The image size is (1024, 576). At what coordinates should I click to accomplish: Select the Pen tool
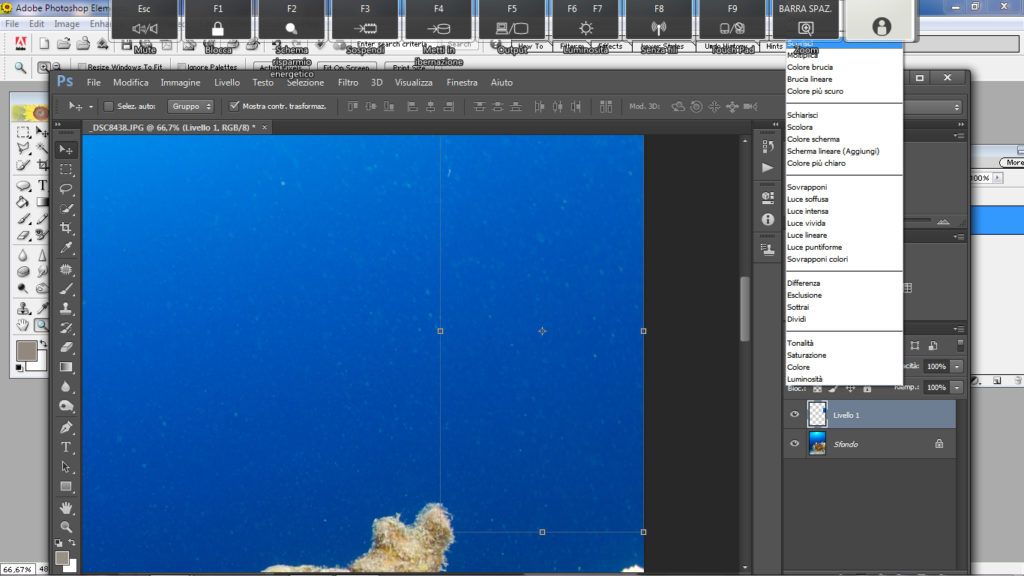tap(66, 427)
